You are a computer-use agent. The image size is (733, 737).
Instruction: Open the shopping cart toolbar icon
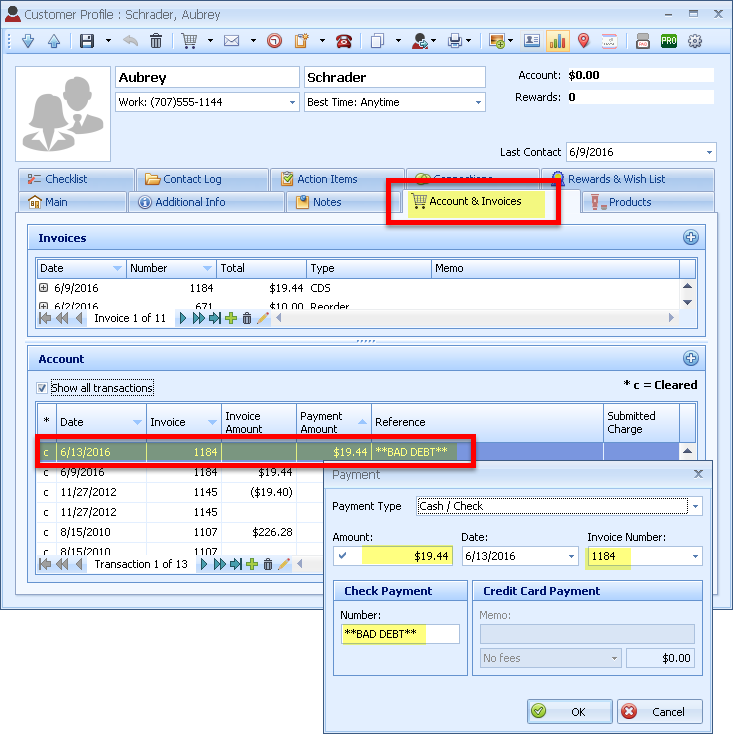tap(189, 41)
